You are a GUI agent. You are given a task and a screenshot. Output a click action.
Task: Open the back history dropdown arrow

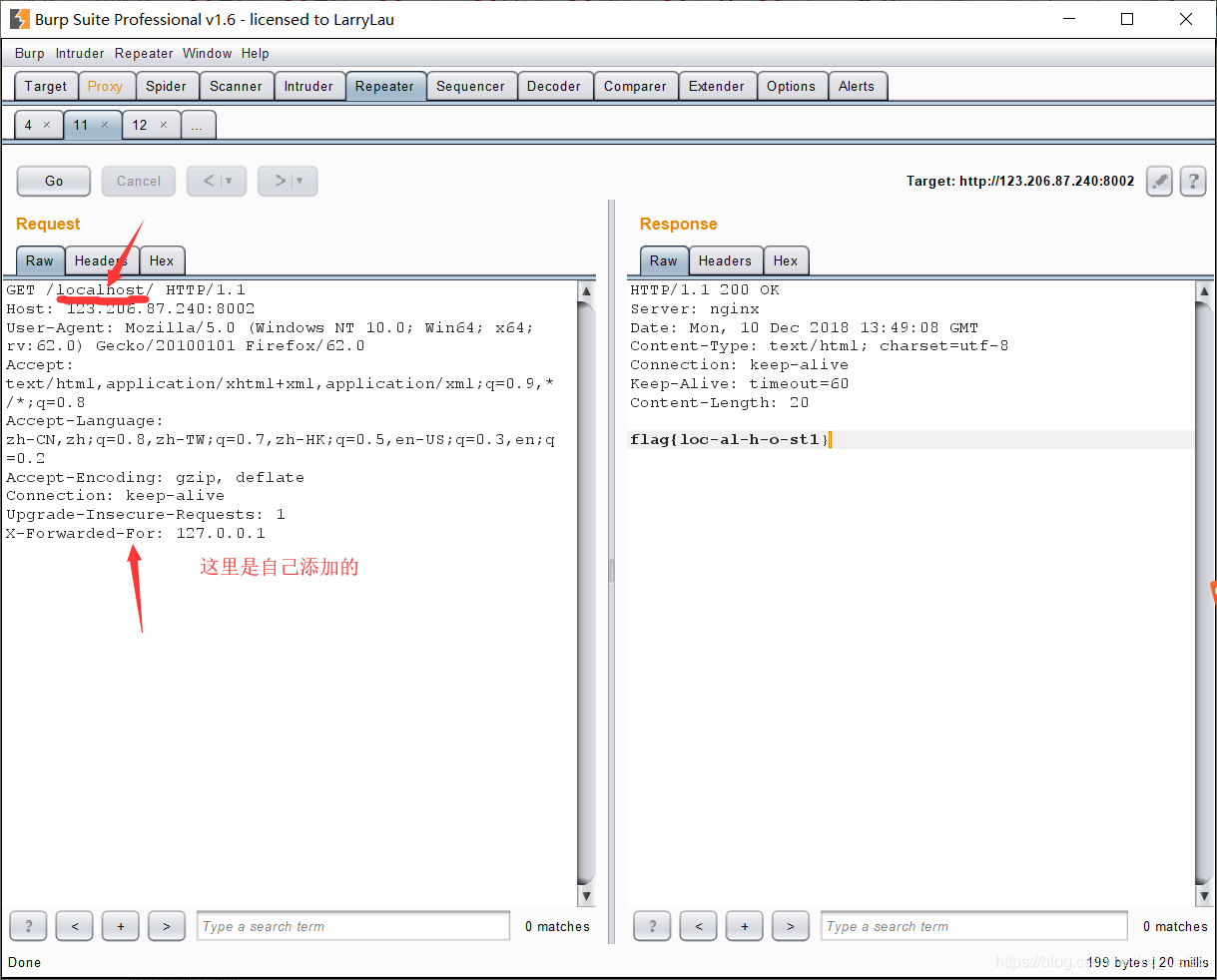coord(230,181)
